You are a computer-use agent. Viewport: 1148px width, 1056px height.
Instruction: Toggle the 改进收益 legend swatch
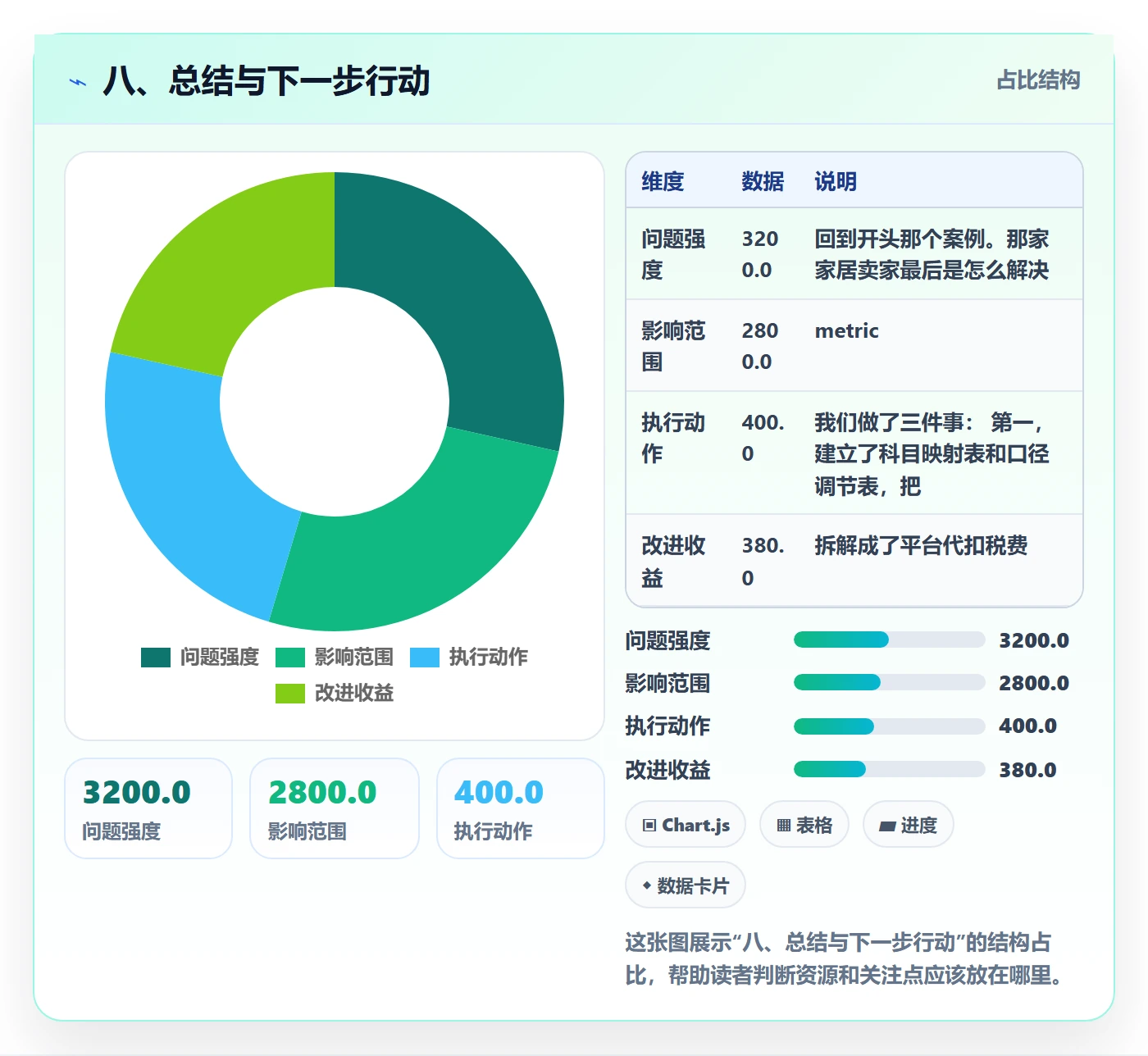coord(290,694)
